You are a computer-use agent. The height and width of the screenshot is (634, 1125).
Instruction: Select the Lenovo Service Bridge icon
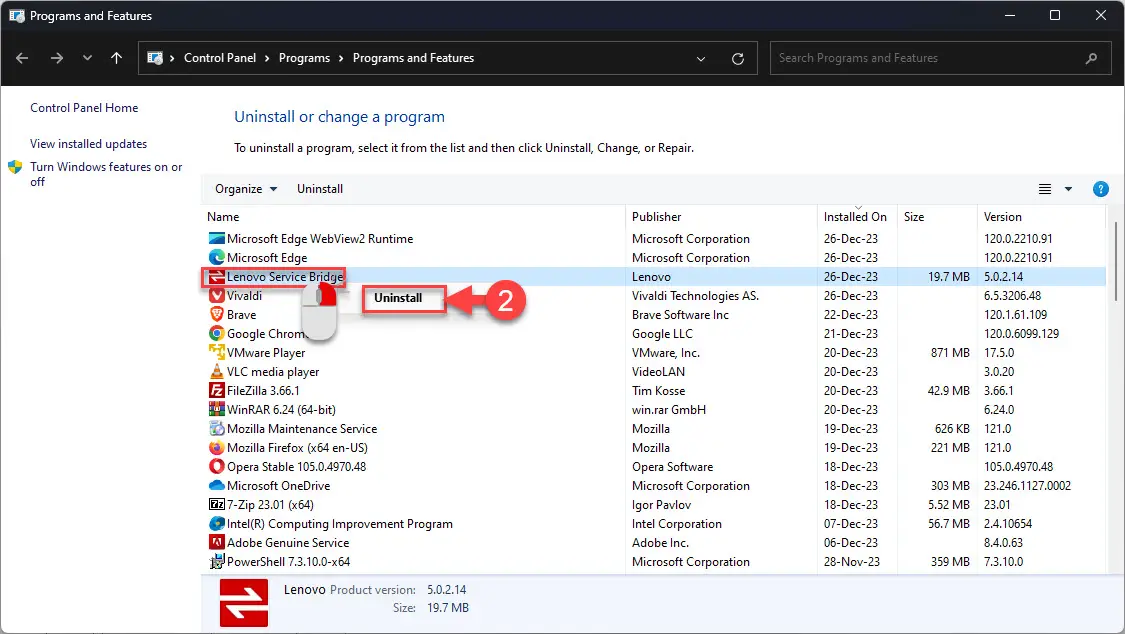coord(216,276)
